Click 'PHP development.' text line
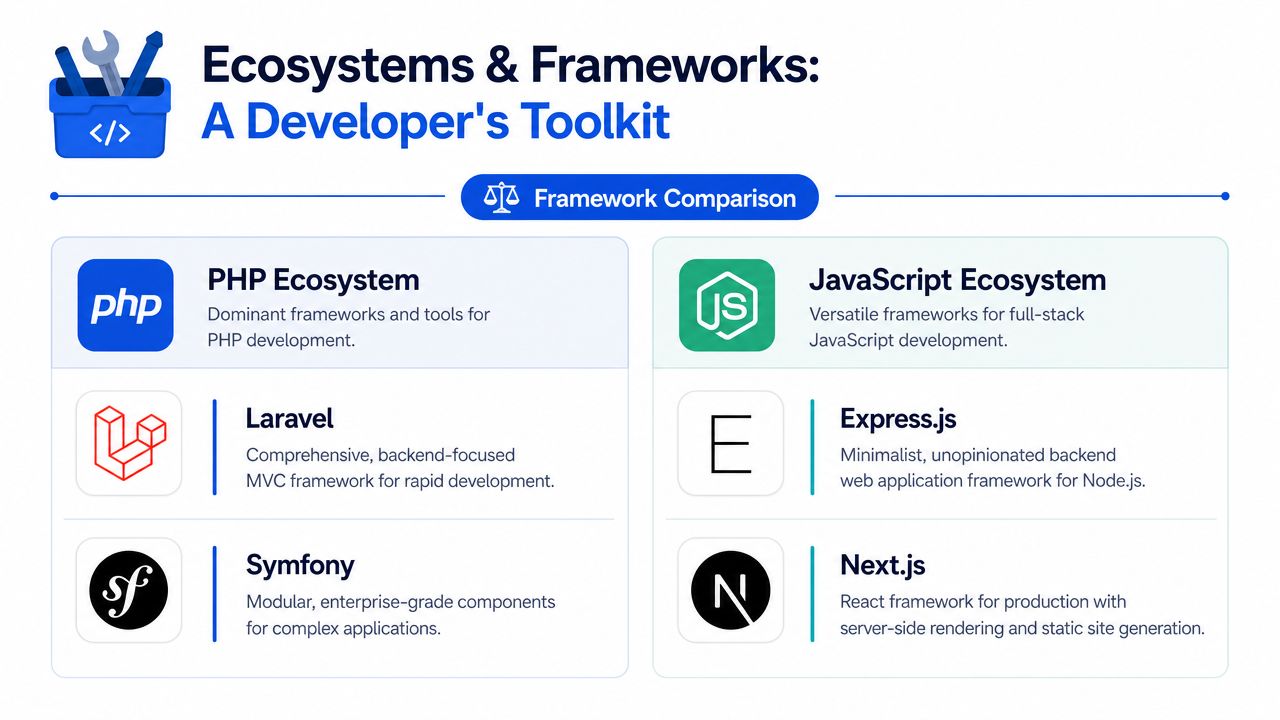1280x720 pixels. [282, 340]
